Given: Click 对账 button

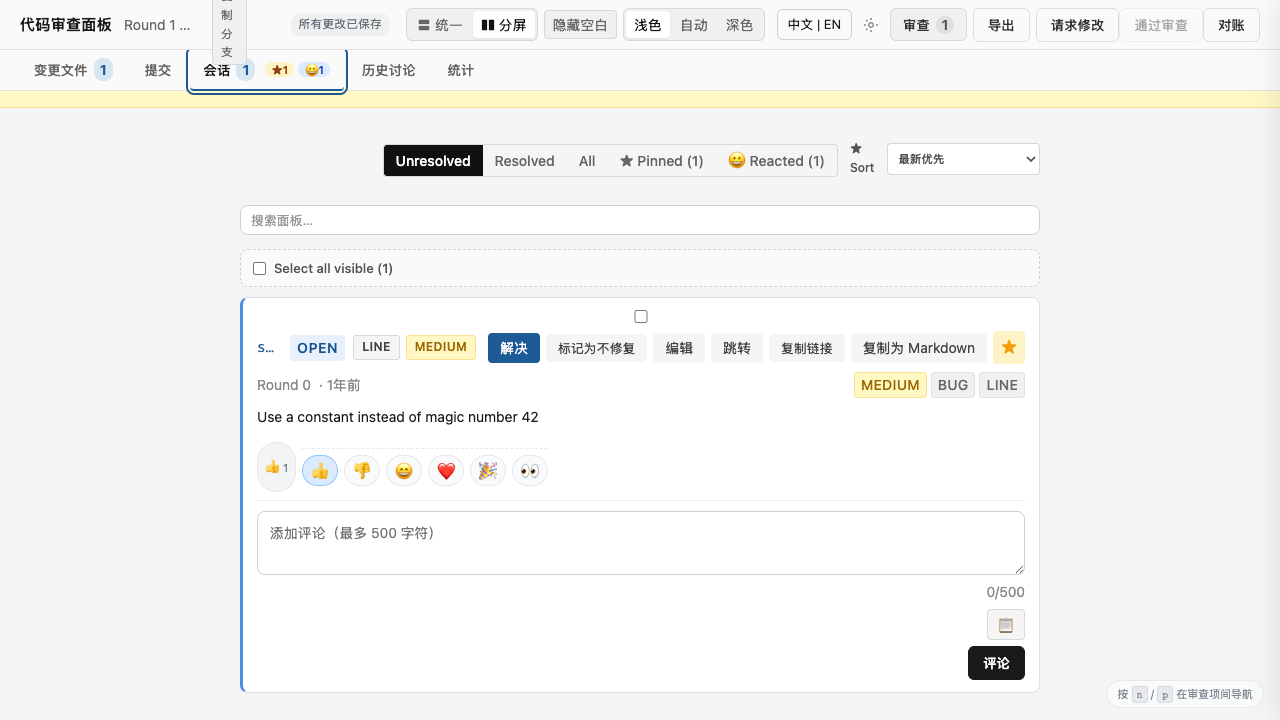Looking at the screenshot, I should (x=1231, y=25).
